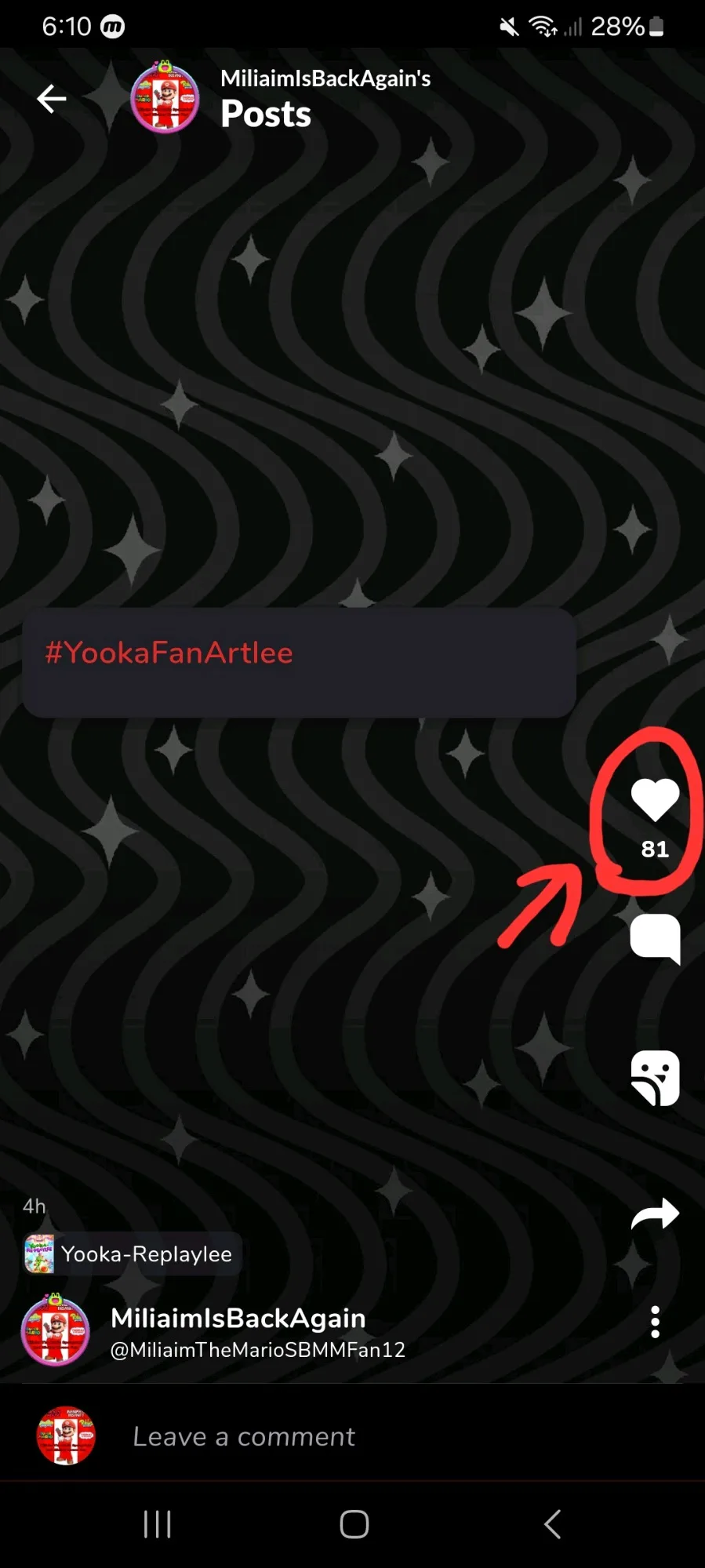Open the sticker reaction icon
This screenshot has height=1568, width=705.
pyautogui.click(x=655, y=1078)
